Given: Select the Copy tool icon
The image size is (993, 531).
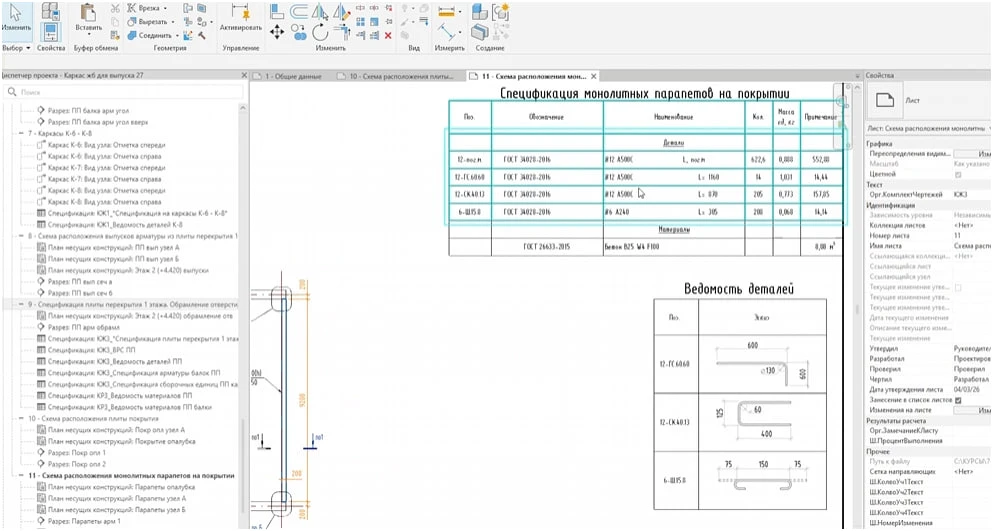Looking at the screenshot, I should click(298, 32).
